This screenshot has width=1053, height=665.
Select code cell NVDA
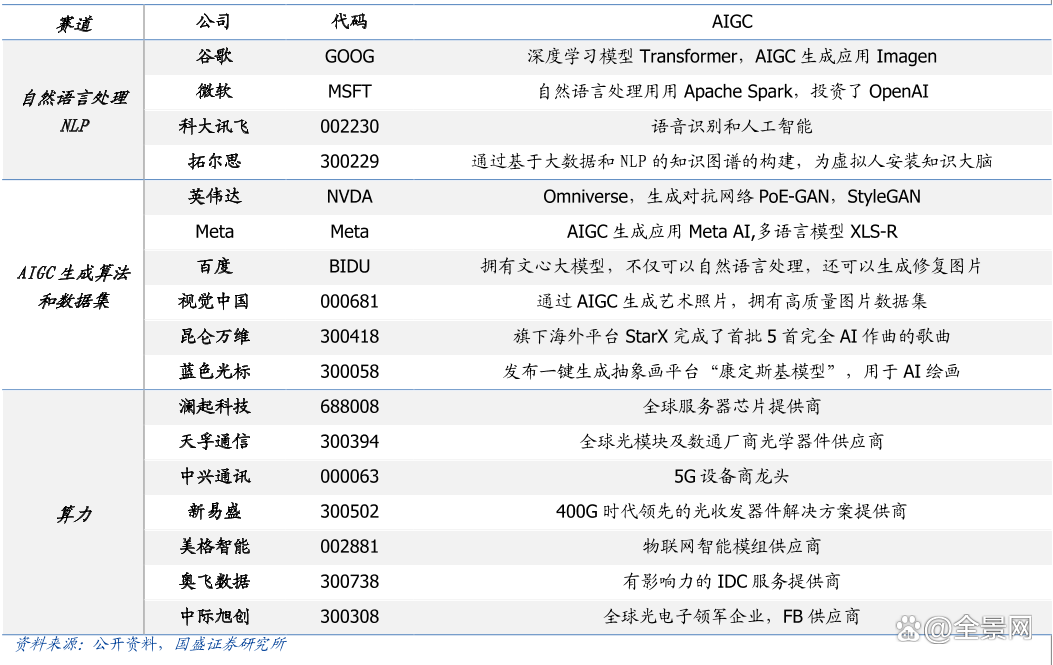pos(349,197)
